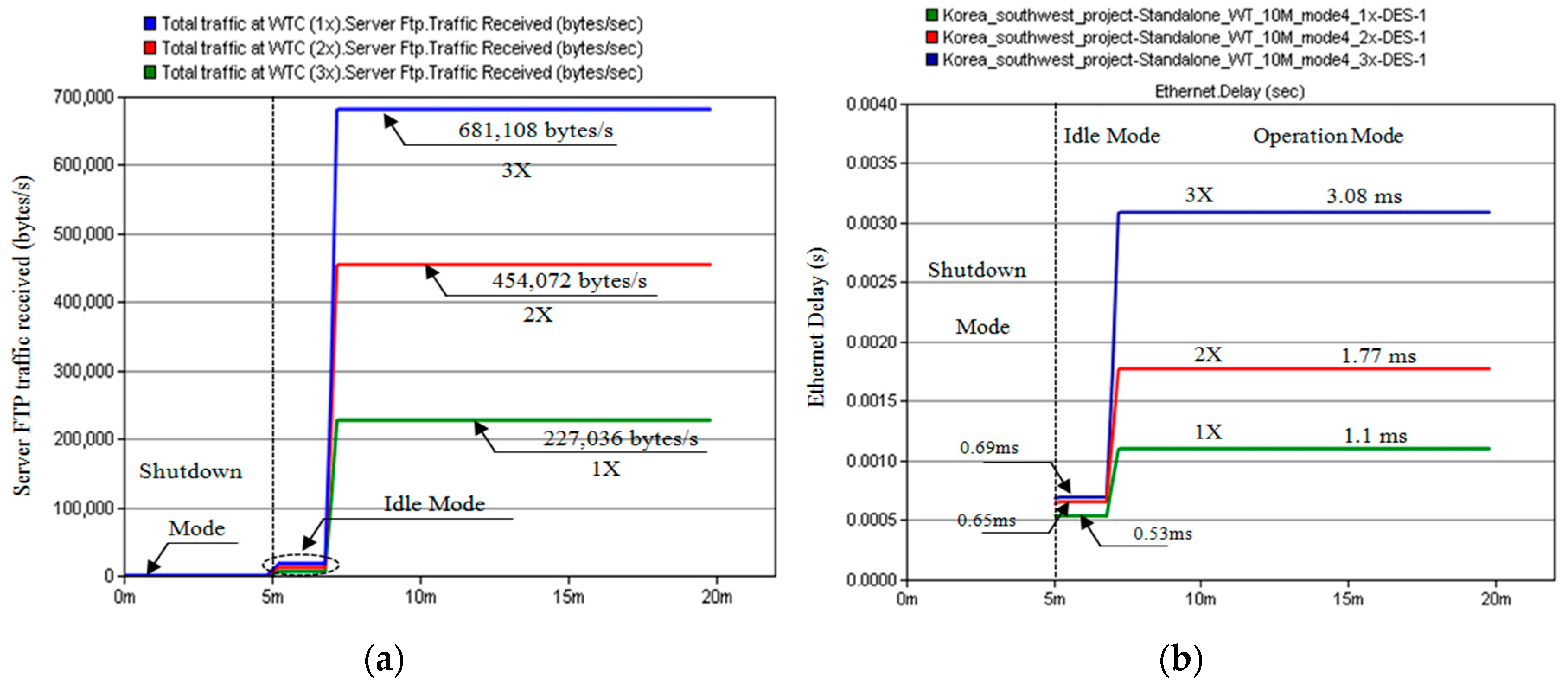Select legend text 'Total traffic at WTC (3x)'
The height and width of the screenshot is (687, 1568).
point(250,72)
